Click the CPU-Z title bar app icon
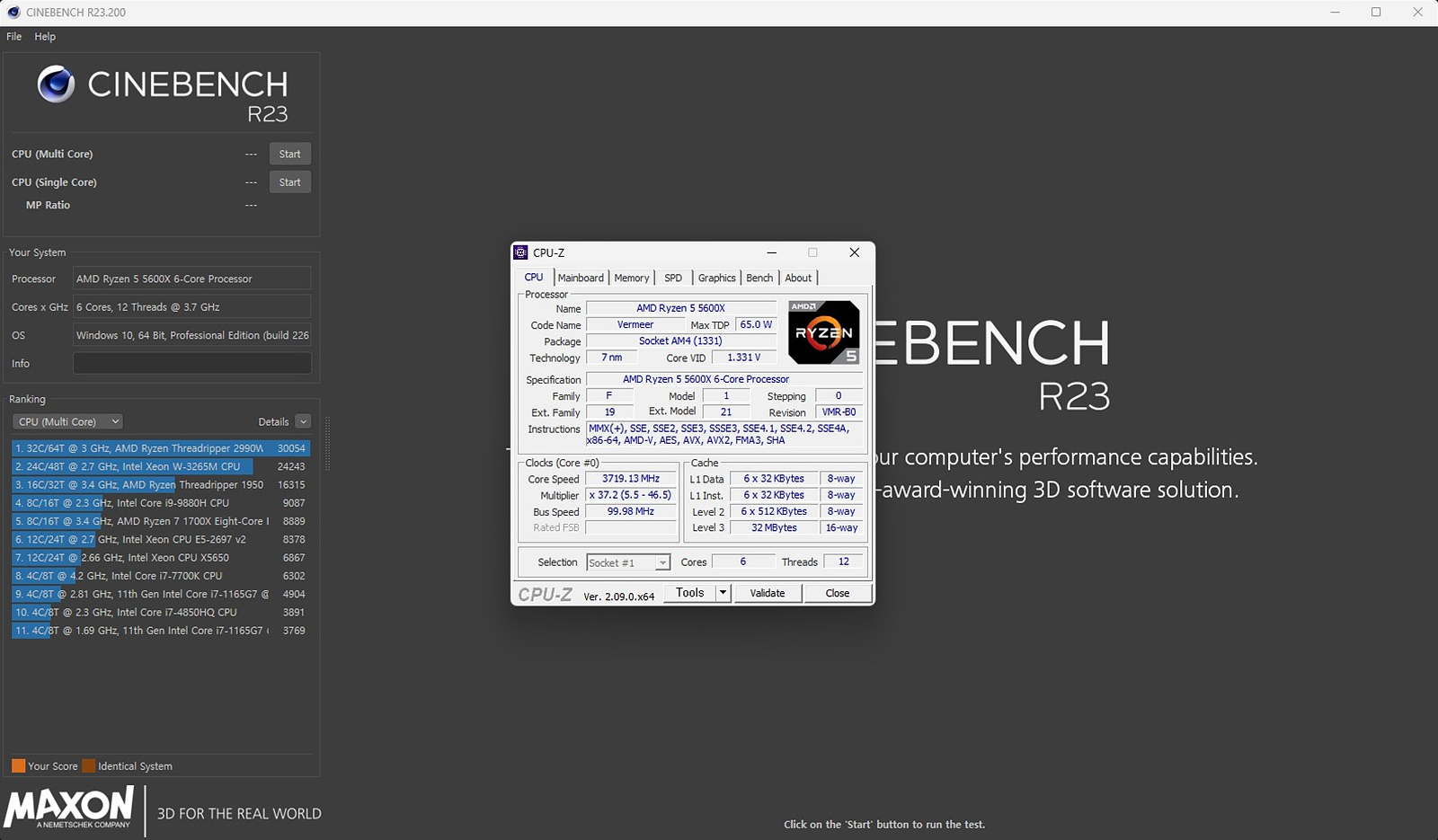The height and width of the screenshot is (840, 1438). tap(520, 252)
